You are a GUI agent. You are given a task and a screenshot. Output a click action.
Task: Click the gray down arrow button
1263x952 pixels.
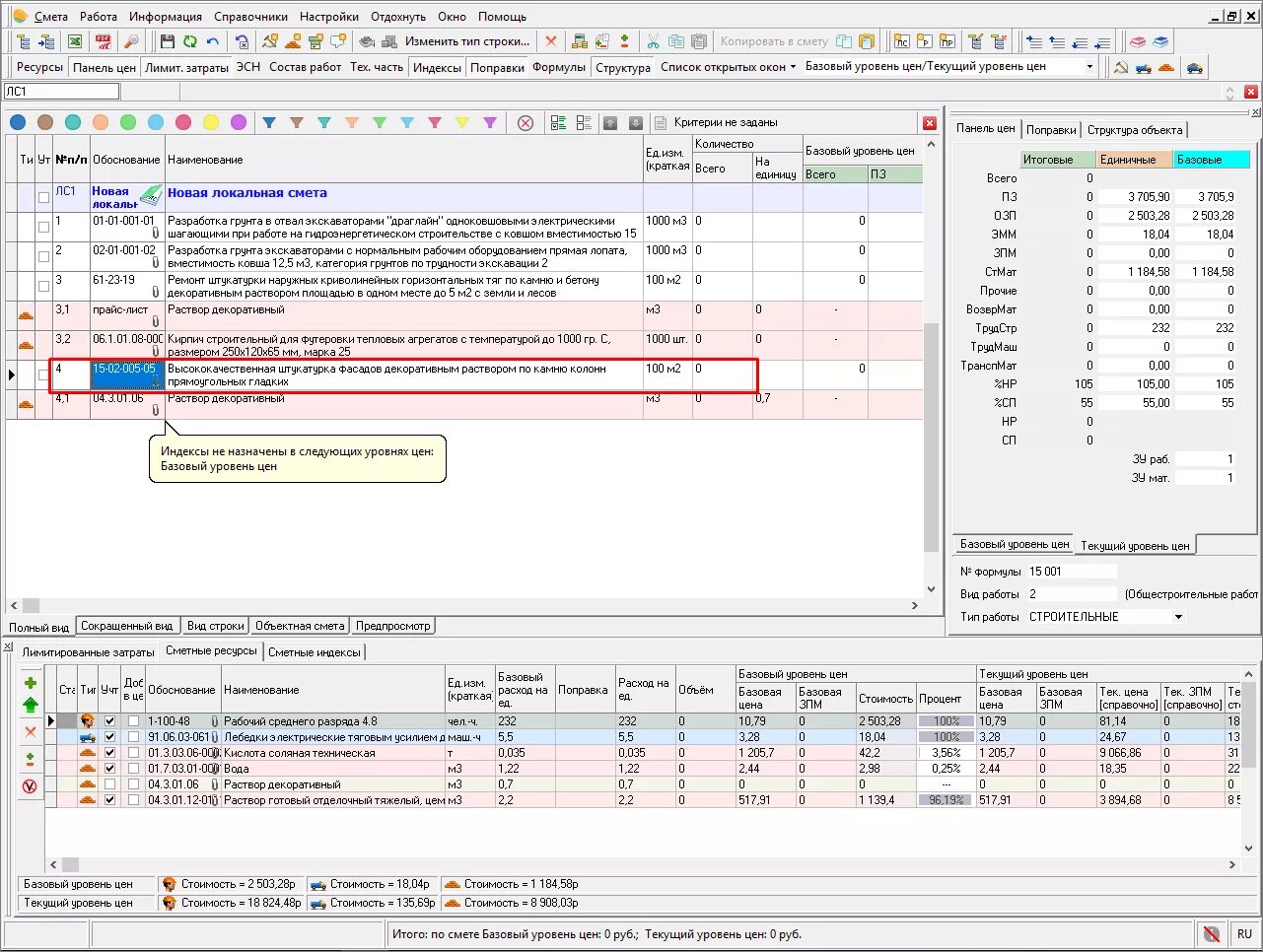(x=636, y=123)
